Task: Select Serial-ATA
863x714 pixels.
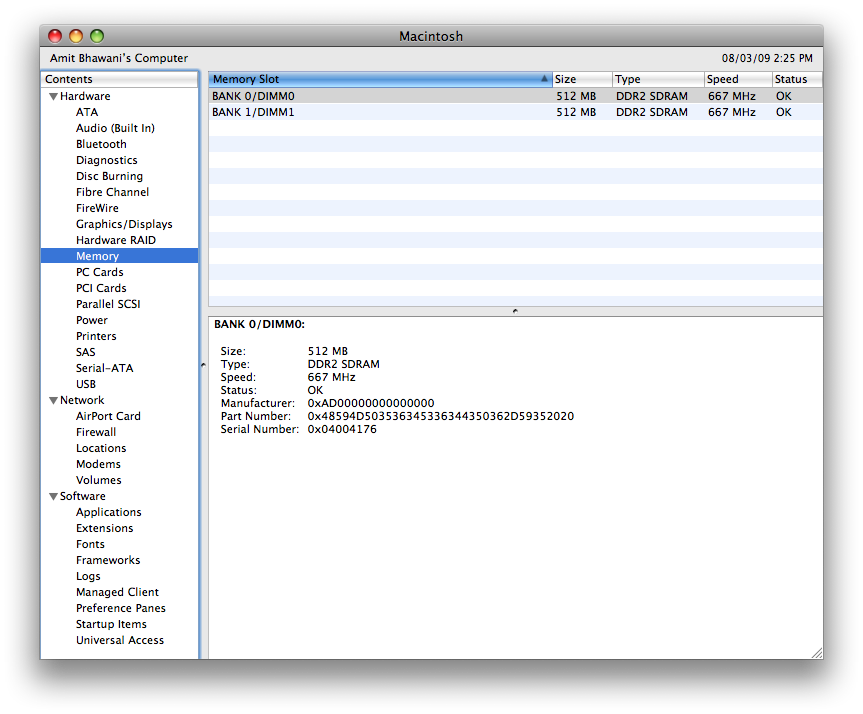Action: point(105,368)
